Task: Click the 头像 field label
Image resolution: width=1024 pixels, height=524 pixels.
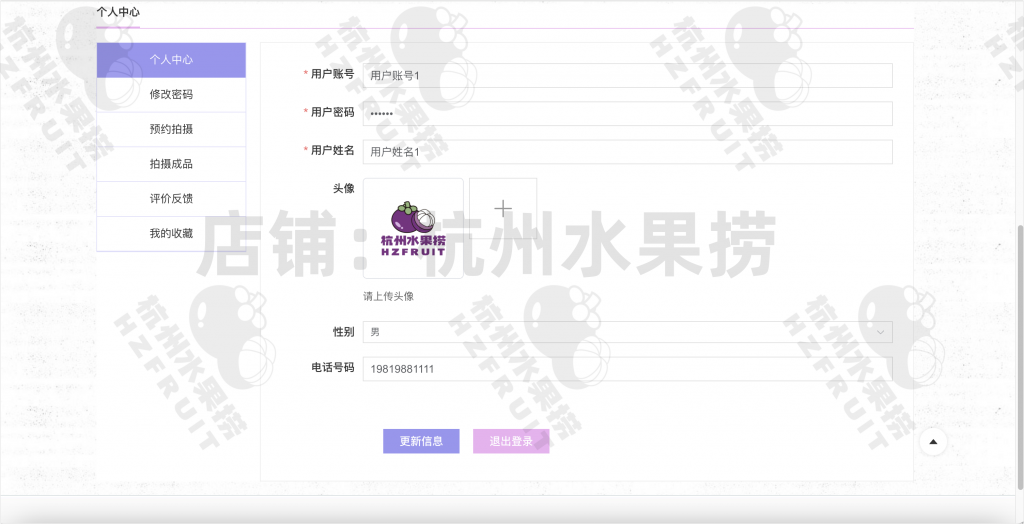Action: (x=344, y=188)
